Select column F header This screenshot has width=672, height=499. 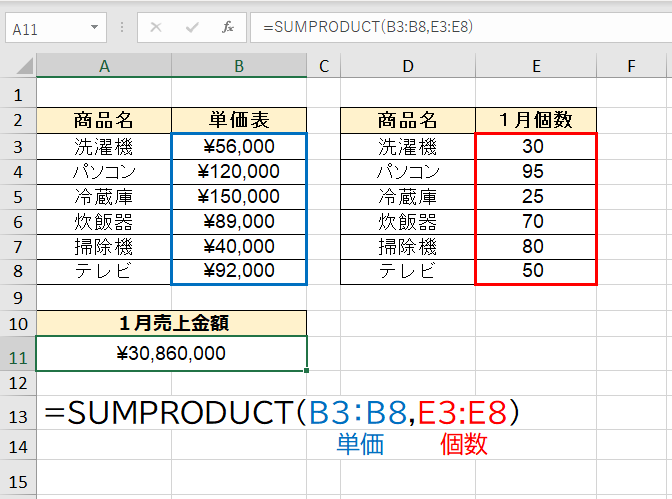[632, 66]
